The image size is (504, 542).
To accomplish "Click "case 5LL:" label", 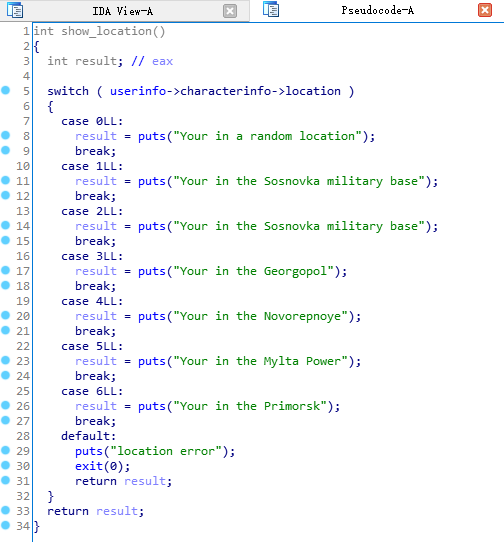I will [x=92, y=346].
